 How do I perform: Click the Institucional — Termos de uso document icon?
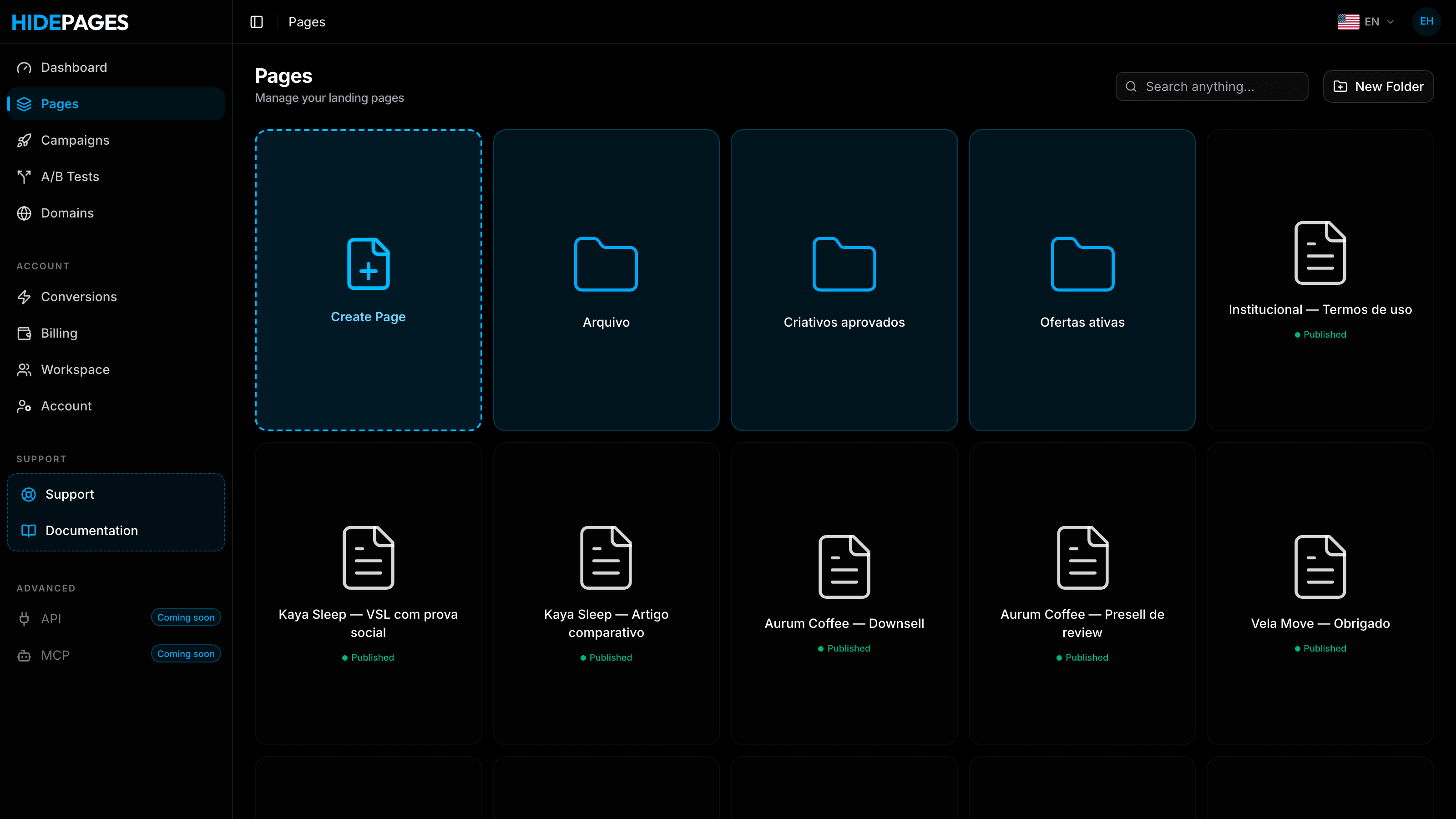1320,253
